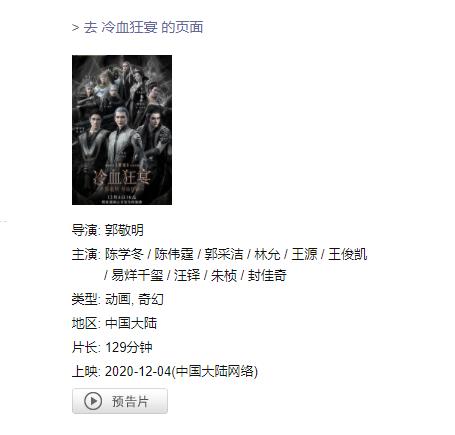Open cast member 林允
The height and width of the screenshot is (435, 455).
[x=267, y=254]
